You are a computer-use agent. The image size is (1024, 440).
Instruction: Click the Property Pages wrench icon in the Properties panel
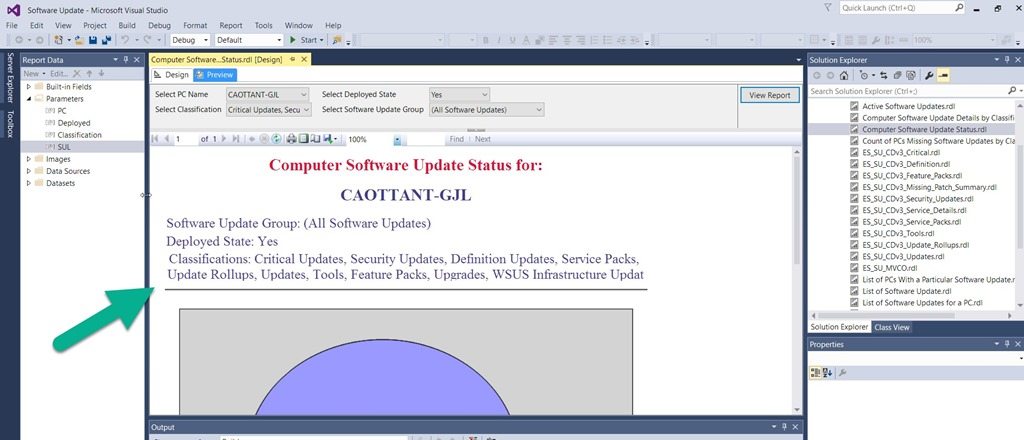click(x=842, y=373)
